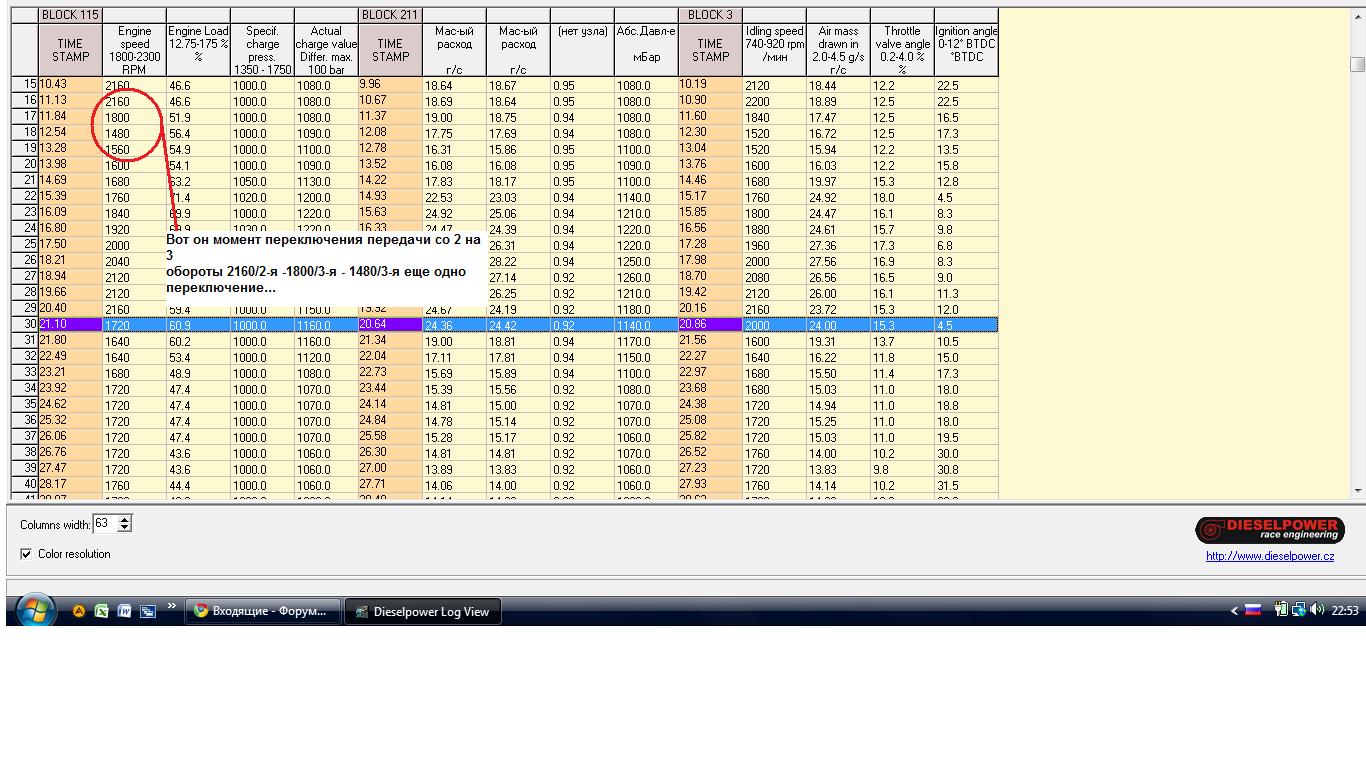Toggle the Color resolution checkbox
Screen dimensions: 1366x768
click(x=26, y=554)
